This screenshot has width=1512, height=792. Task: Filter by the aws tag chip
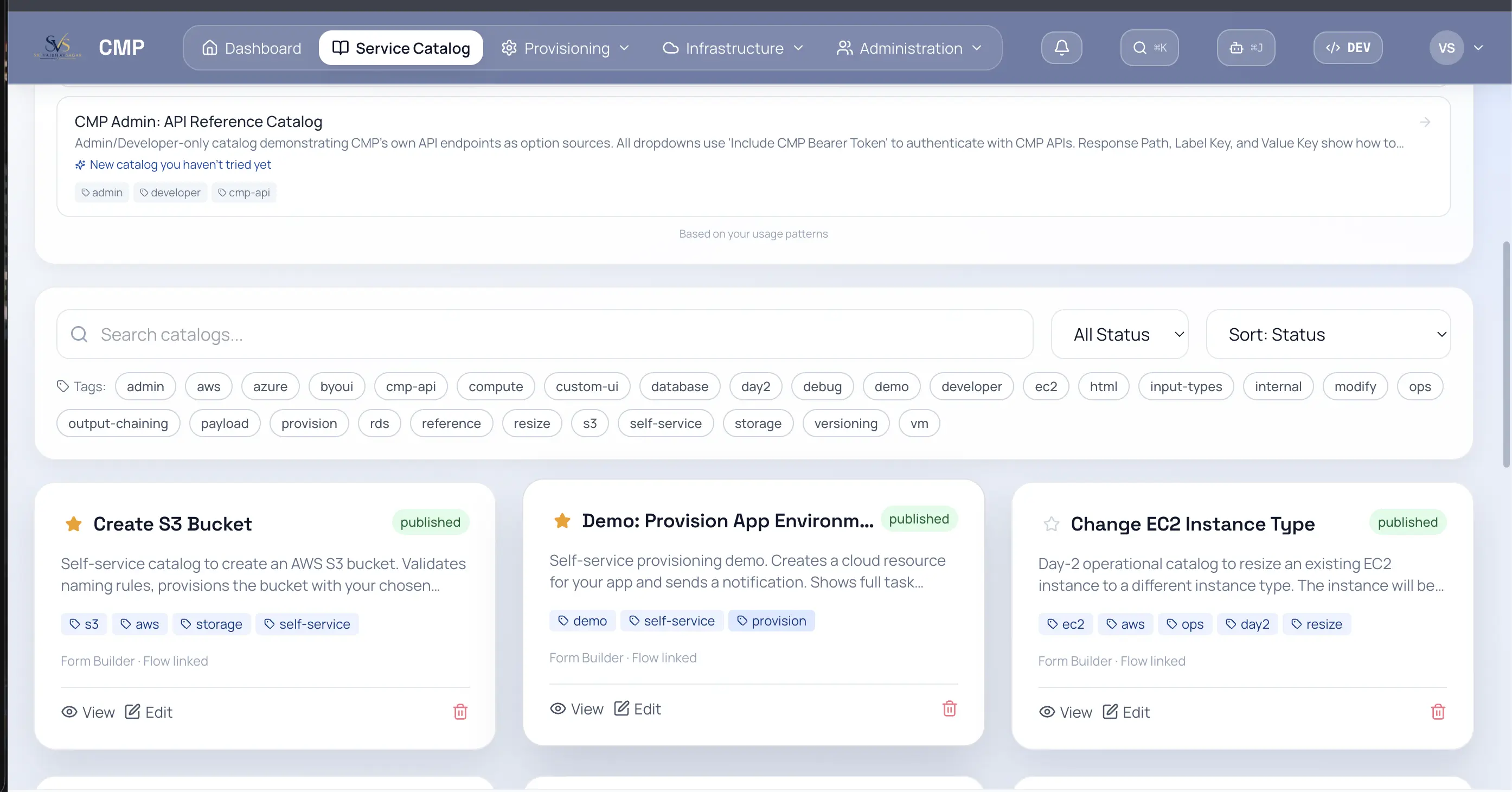pyautogui.click(x=208, y=386)
